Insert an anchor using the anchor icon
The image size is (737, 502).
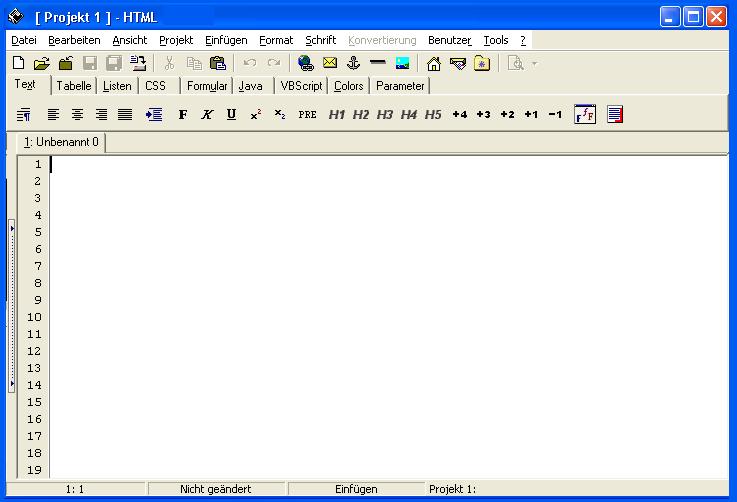353,63
